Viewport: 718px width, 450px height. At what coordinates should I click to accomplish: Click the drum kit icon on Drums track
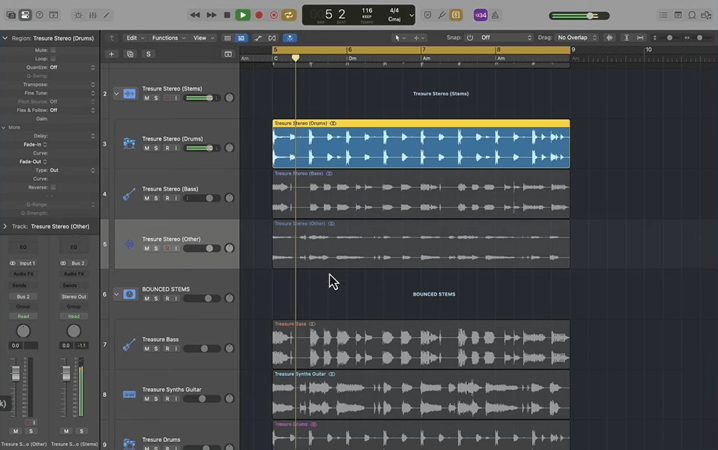coord(129,143)
